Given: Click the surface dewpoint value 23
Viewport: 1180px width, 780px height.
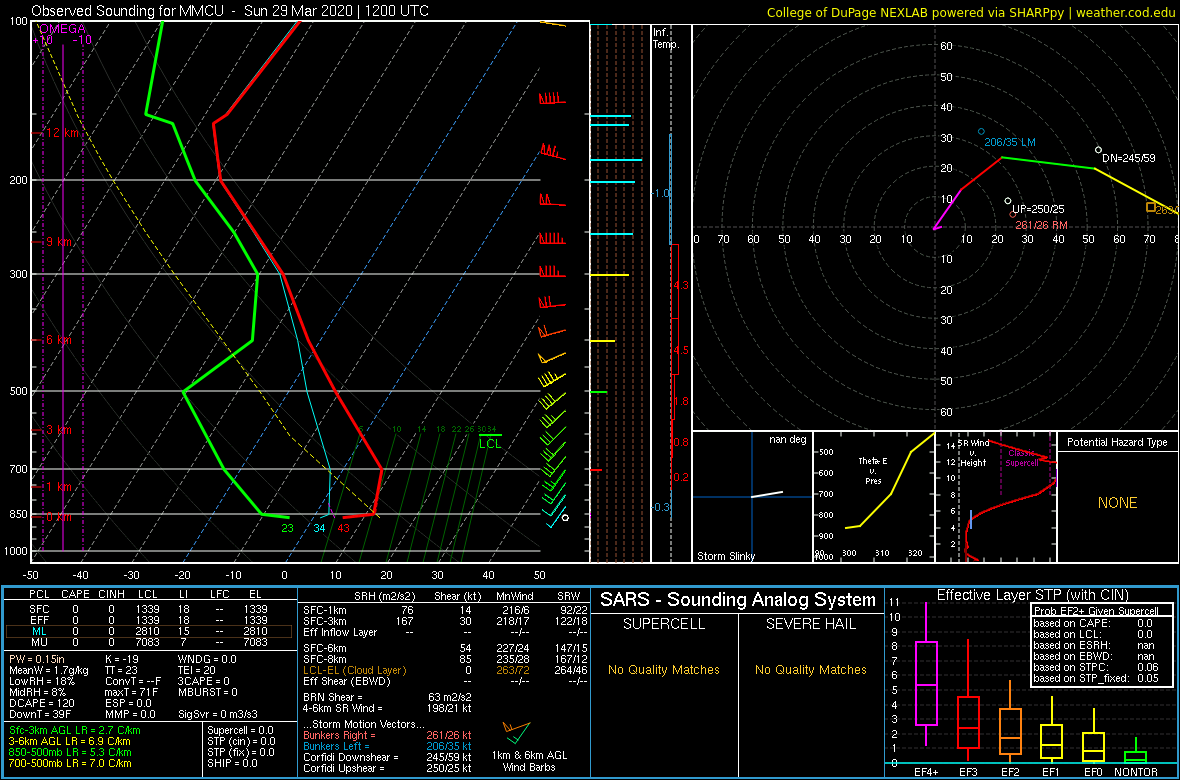Looking at the screenshot, I should point(287,529).
